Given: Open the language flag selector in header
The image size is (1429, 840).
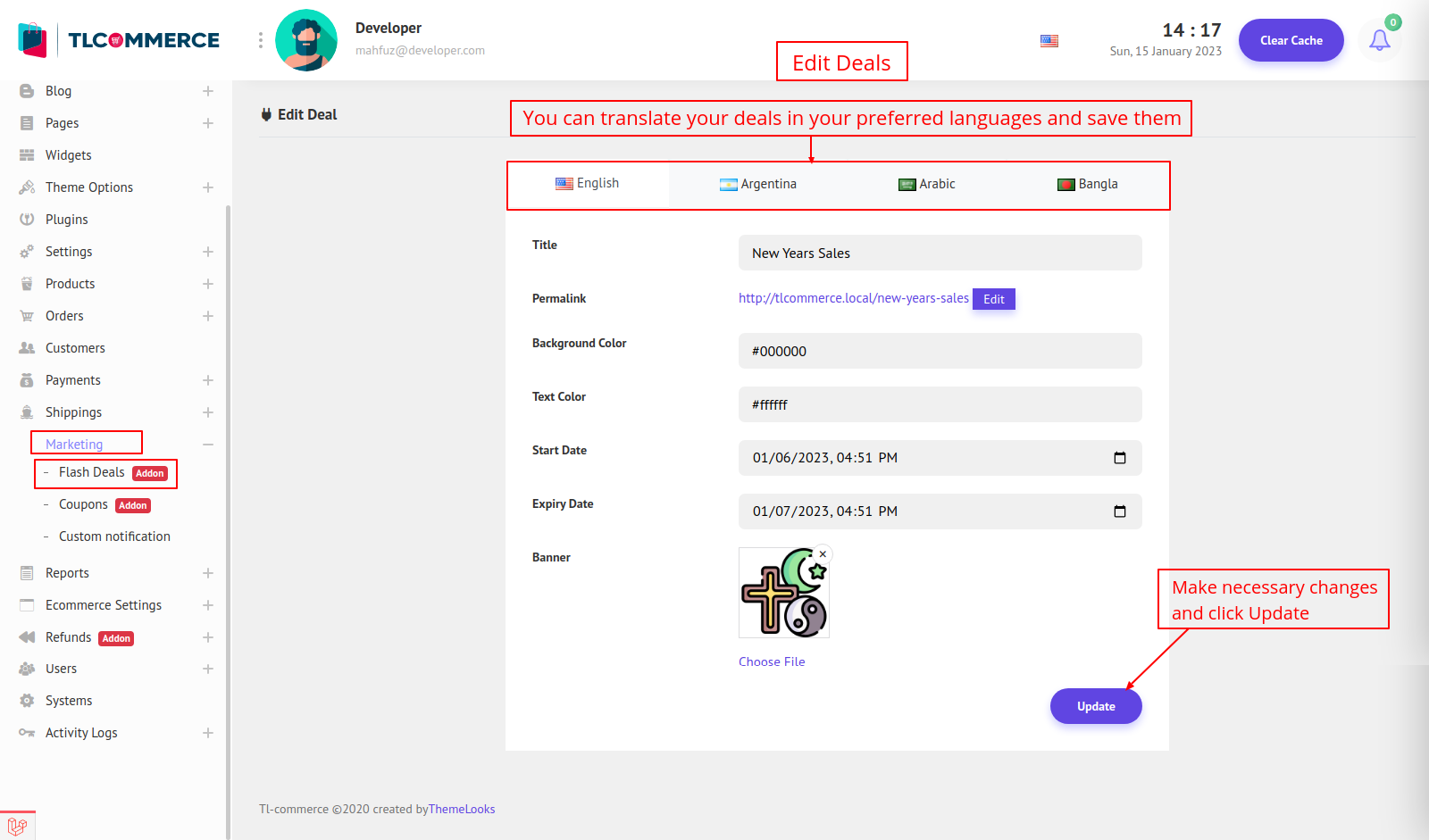Looking at the screenshot, I should pyautogui.click(x=1049, y=41).
